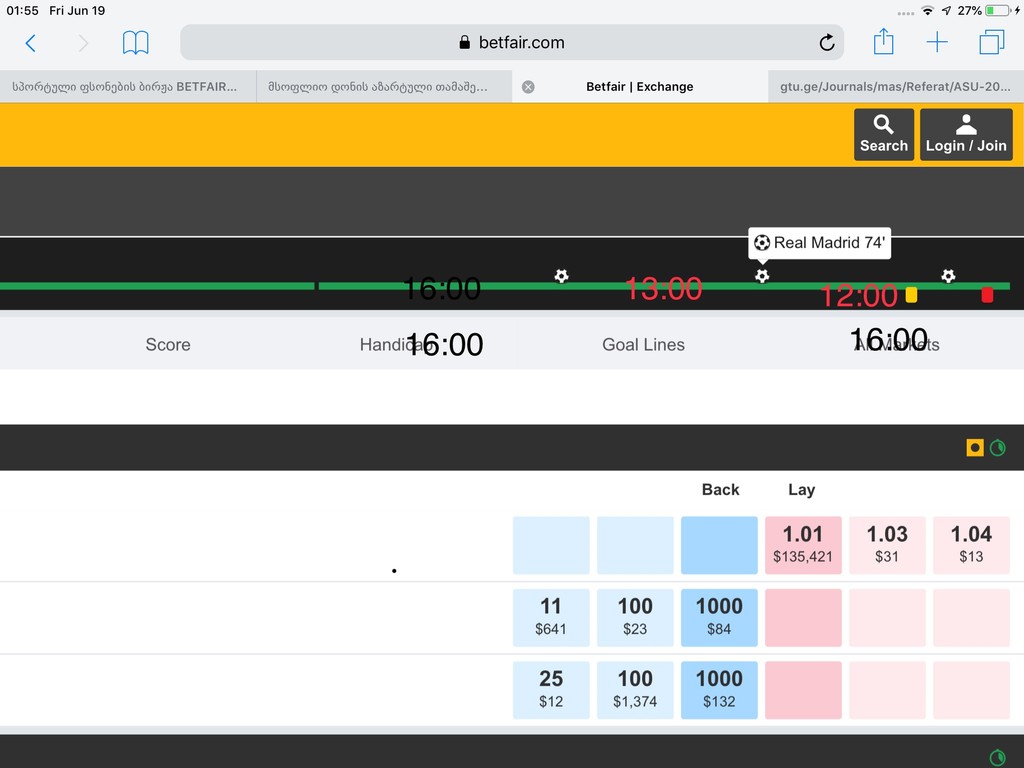Select lay price 1.01 $135,421

tap(803, 545)
